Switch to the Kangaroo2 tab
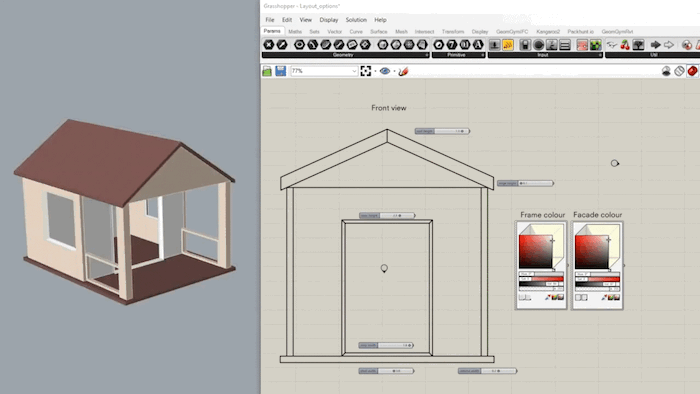Screen dimensions: 700x394 (548, 32)
